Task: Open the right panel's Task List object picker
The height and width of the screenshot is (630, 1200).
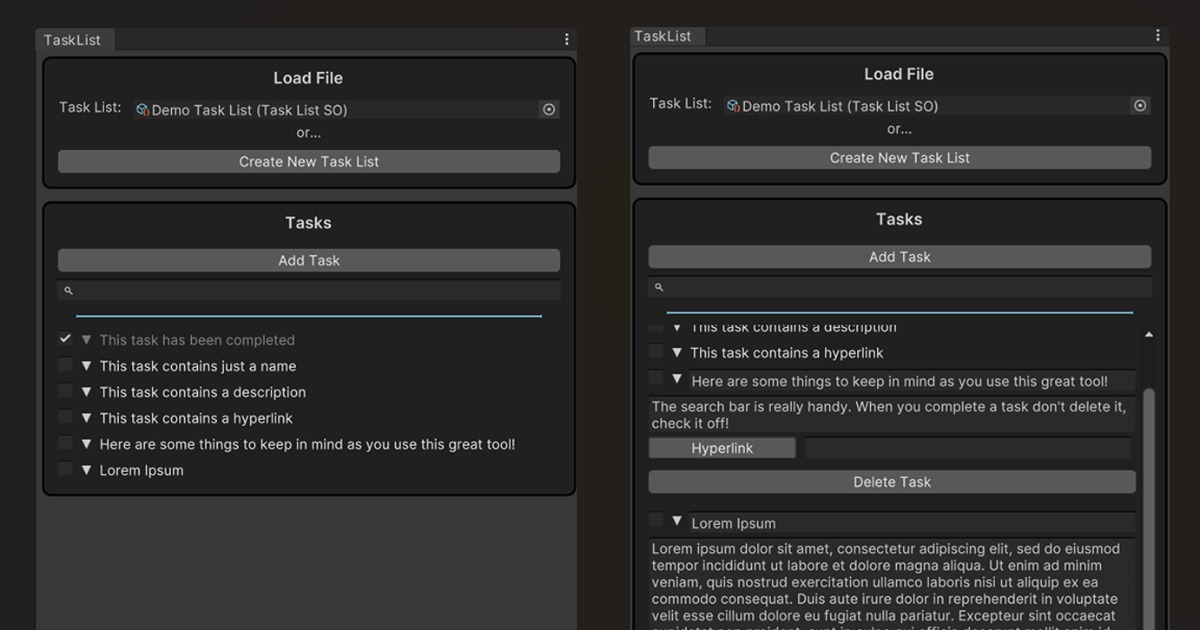Action: 1140,105
